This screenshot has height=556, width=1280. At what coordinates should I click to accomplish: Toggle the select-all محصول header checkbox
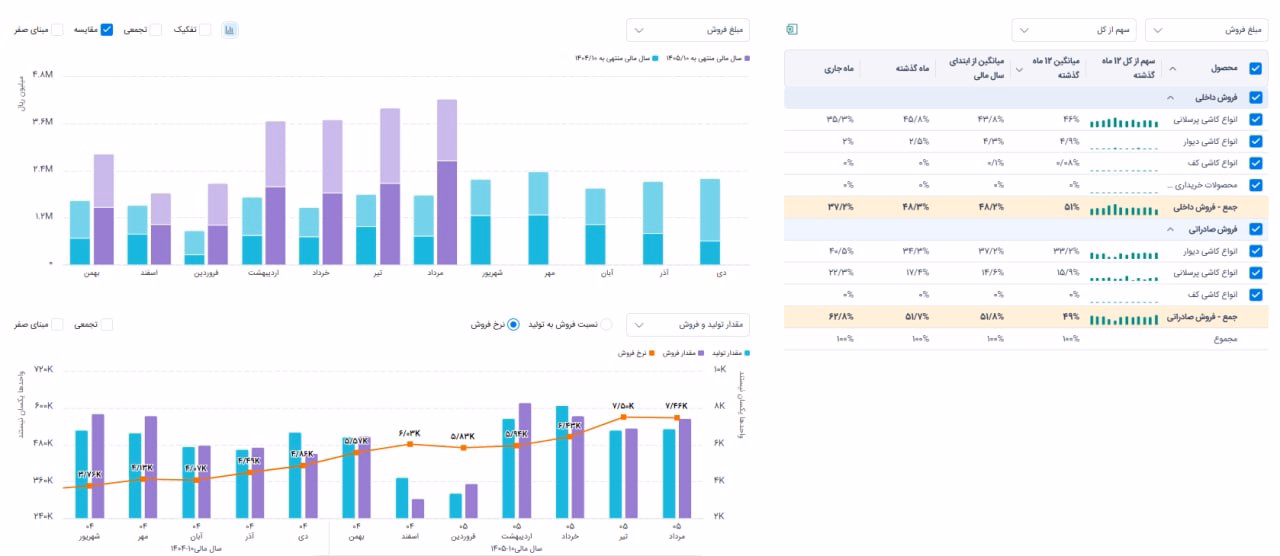pos(1256,69)
